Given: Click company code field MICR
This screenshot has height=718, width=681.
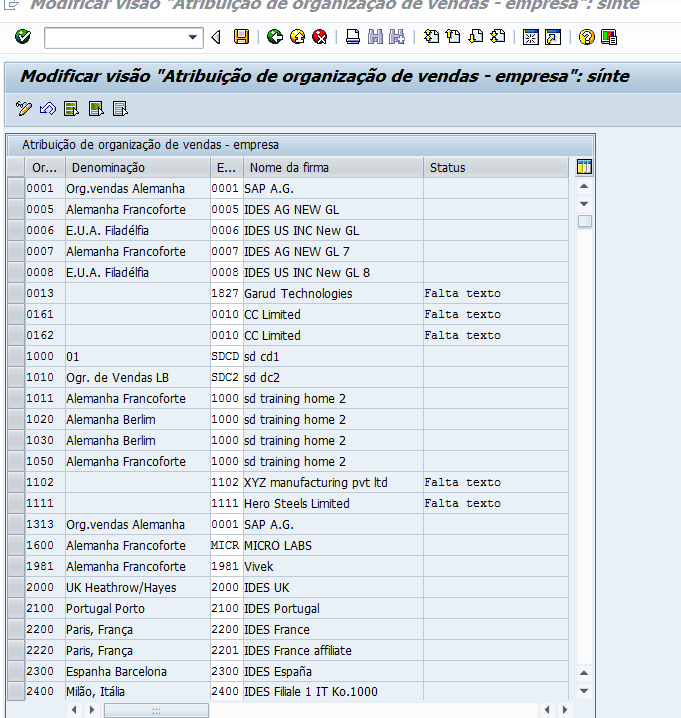Looking at the screenshot, I should click(x=225, y=546).
